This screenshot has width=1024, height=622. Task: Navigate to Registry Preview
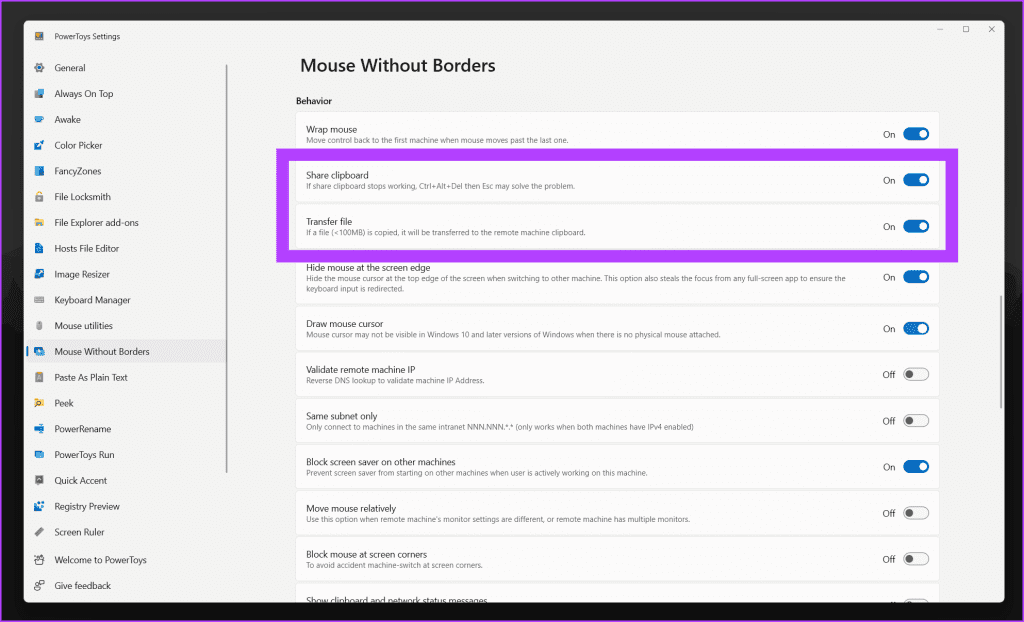coord(126,506)
